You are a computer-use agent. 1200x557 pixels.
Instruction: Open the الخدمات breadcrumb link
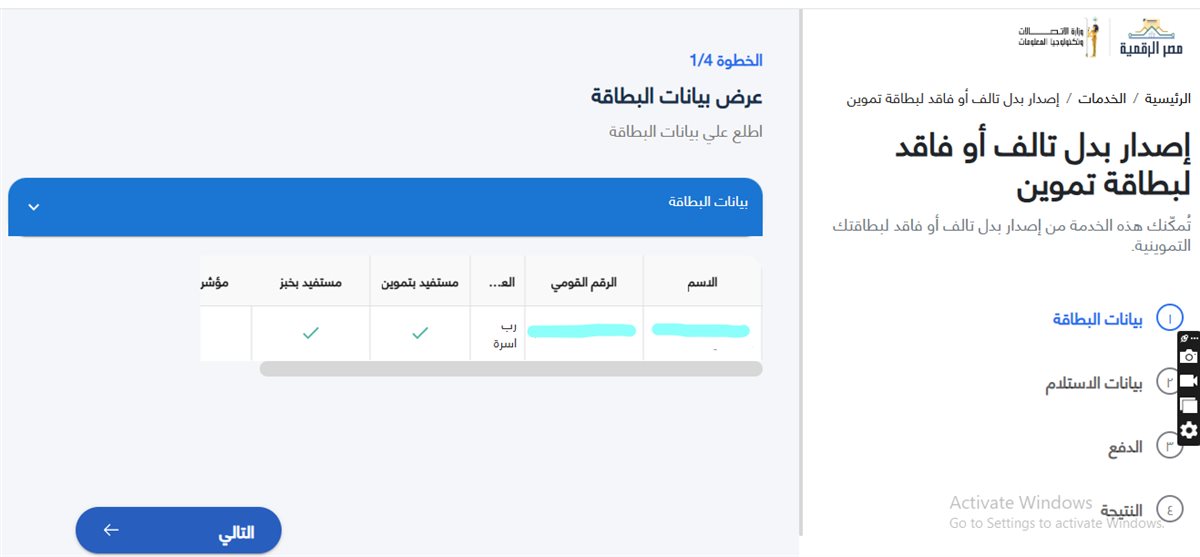coord(1102,99)
